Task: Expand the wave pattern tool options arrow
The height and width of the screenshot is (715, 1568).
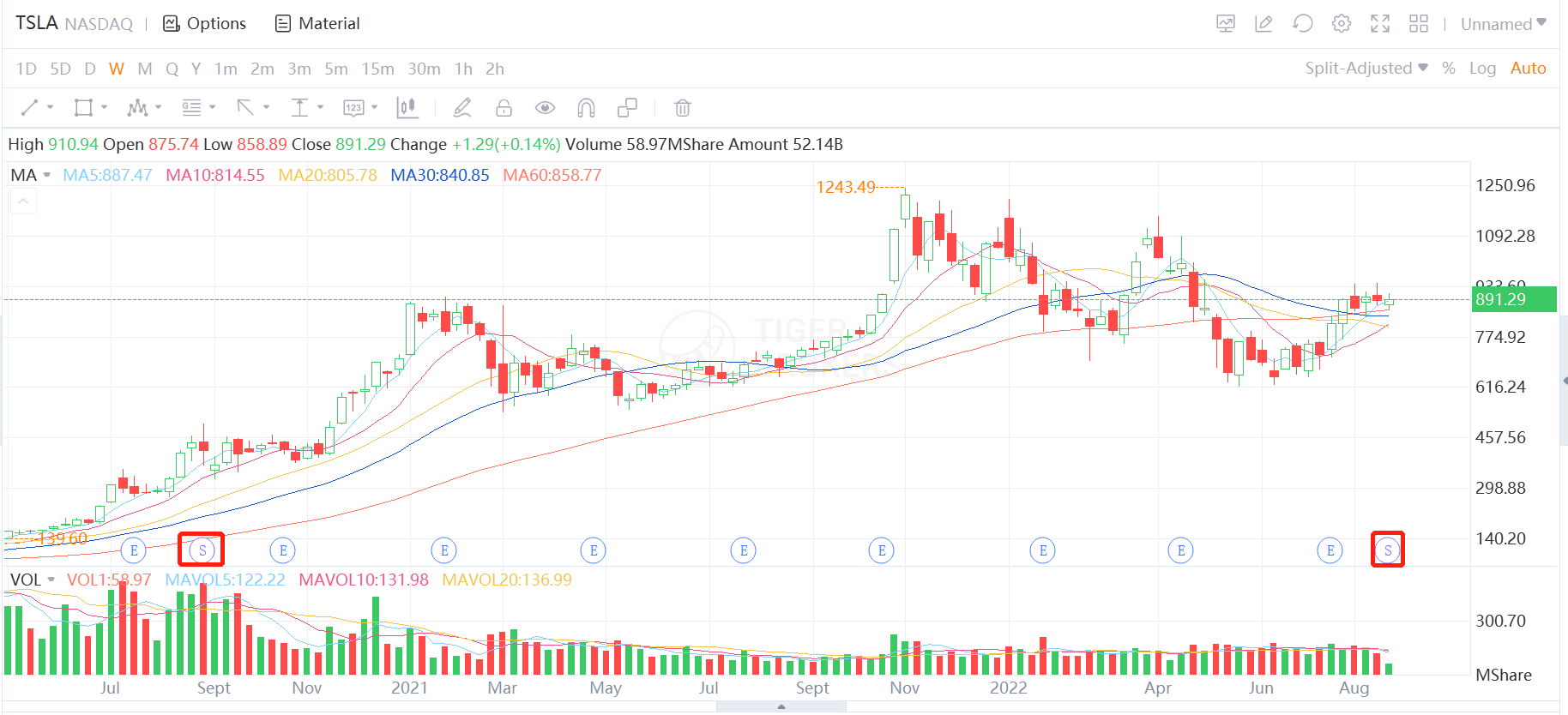Action: coord(158,107)
